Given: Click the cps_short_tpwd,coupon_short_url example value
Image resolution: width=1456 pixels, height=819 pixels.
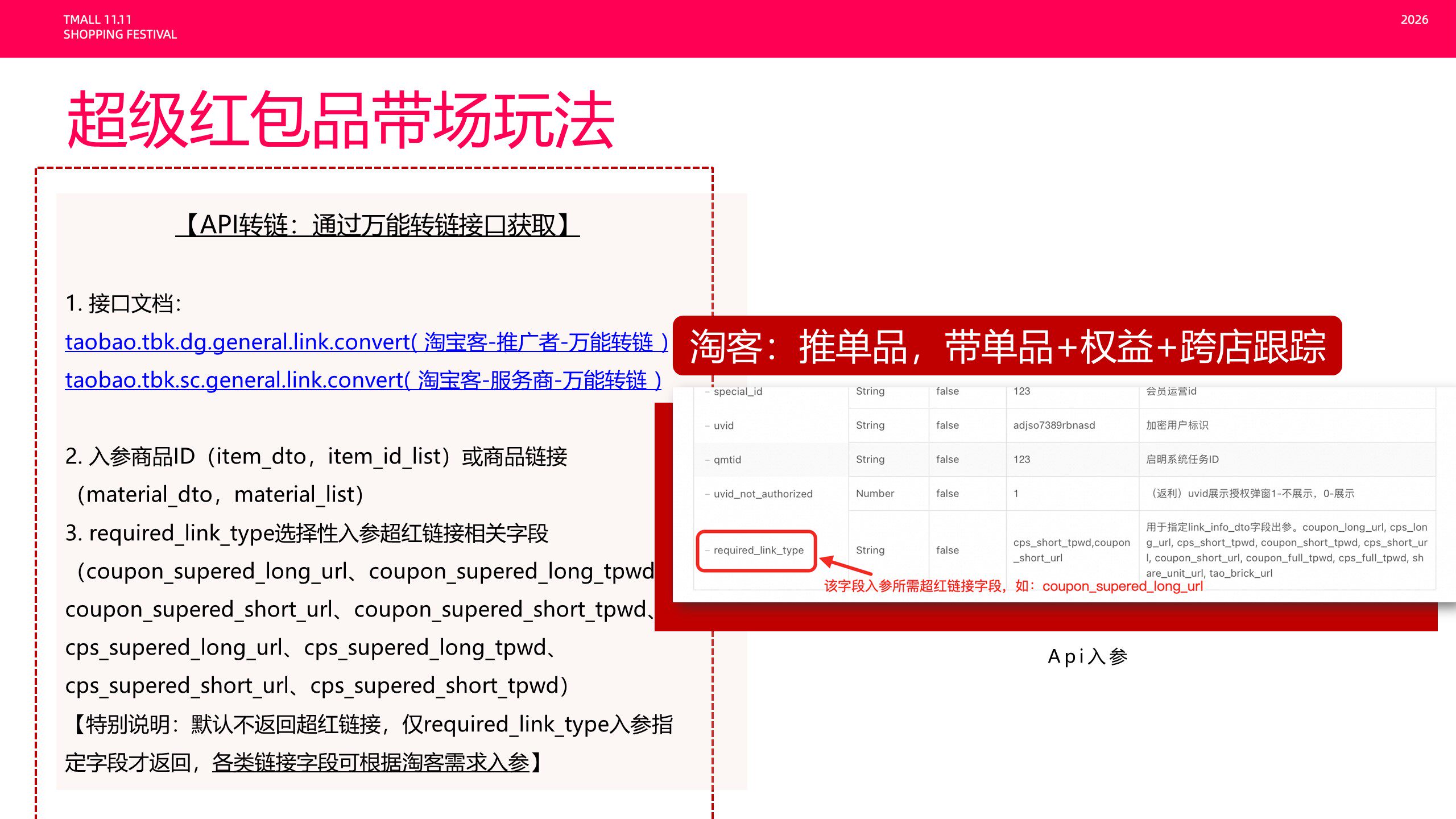Looking at the screenshot, I should tap(1072, 550).
